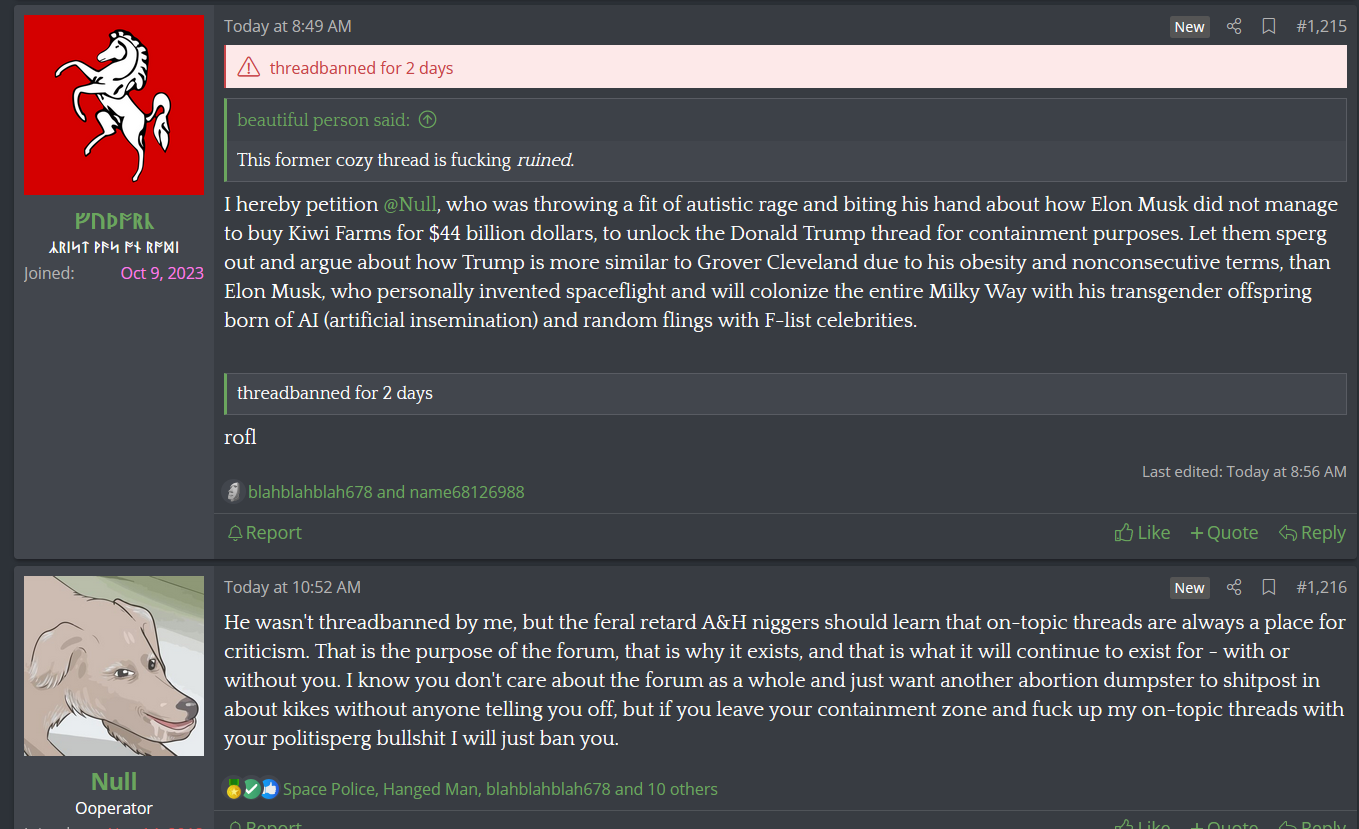
Task: Reply to post #1,215
Action: pyautogui.click(x=1312, y=533)
